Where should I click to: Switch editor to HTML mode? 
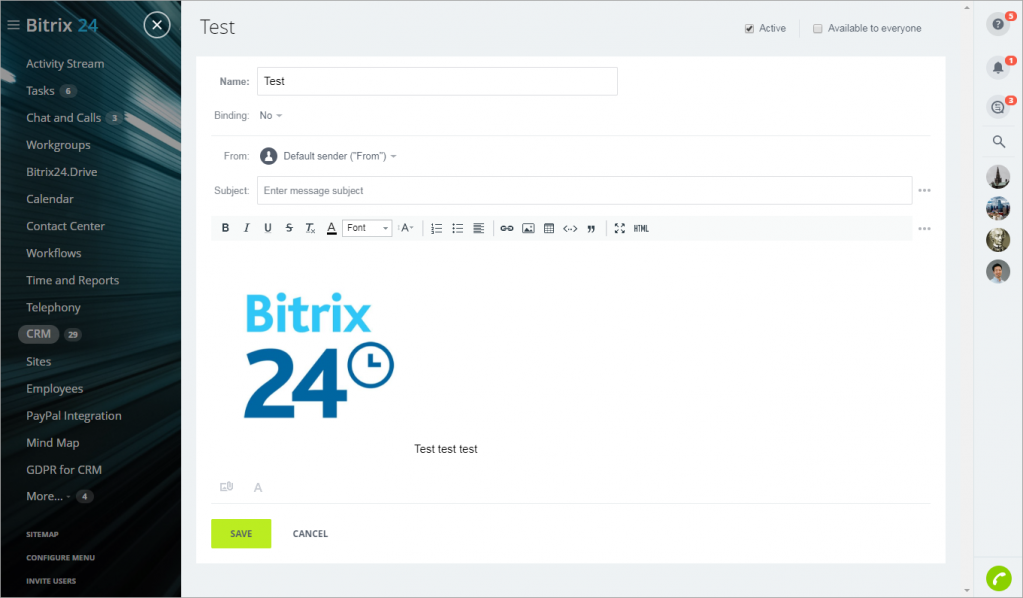click(641, 228)
